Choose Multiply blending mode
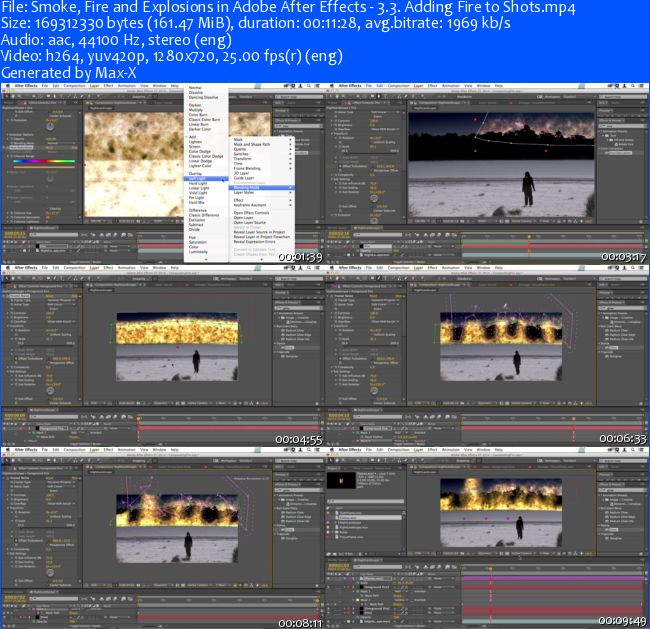Image resolution: width=650 pixels, height=629 pixels. 206,110
